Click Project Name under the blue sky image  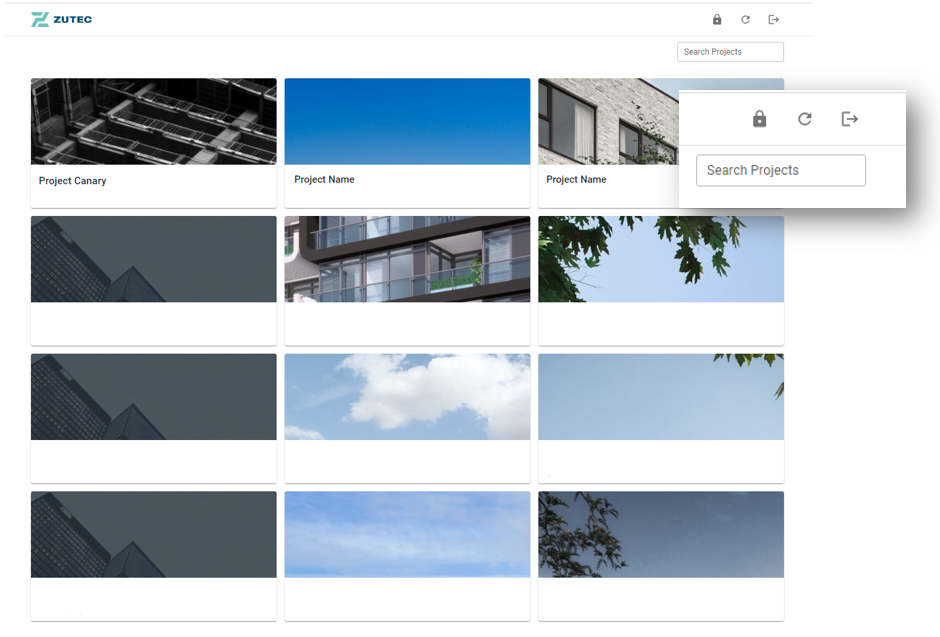(324, 179)
